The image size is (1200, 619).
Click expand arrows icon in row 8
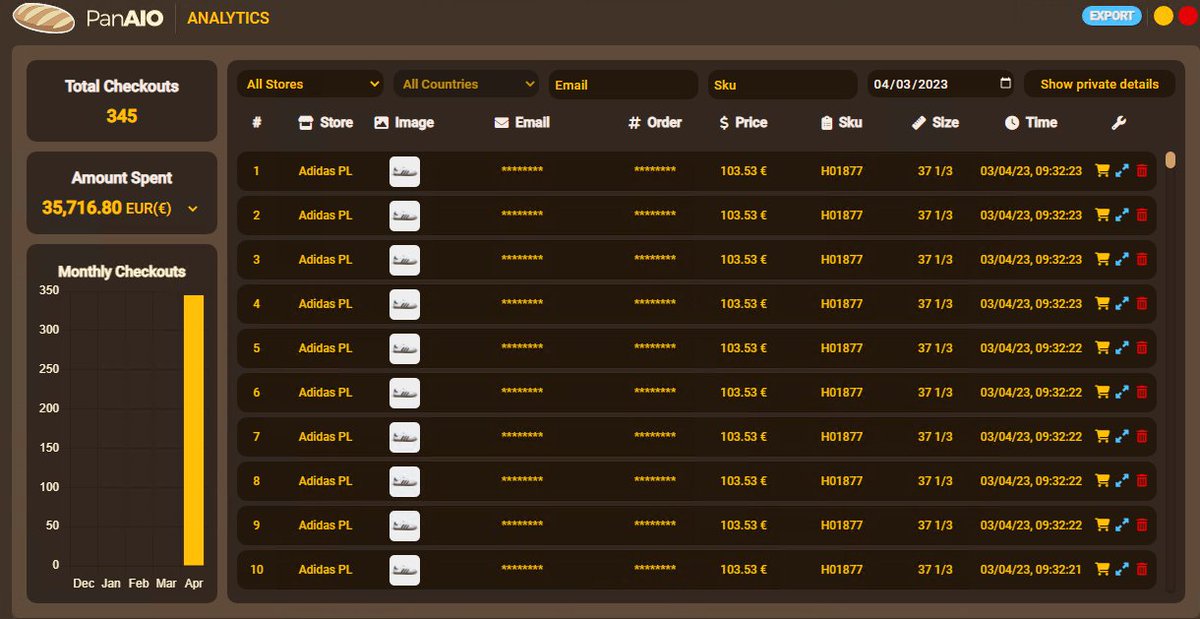[x=1122, y=481]
